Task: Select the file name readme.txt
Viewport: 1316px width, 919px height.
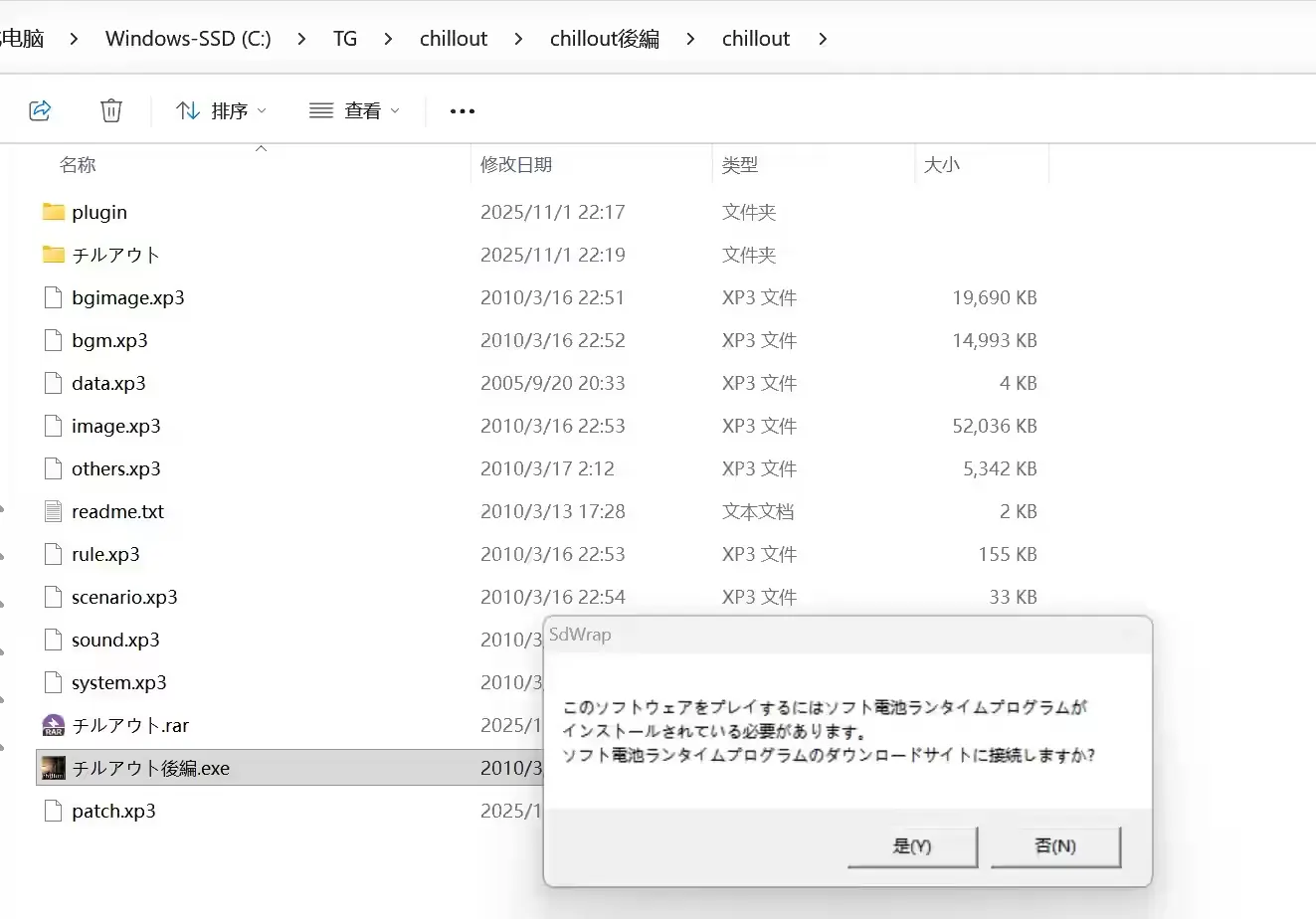Action: tap(118, 511)
